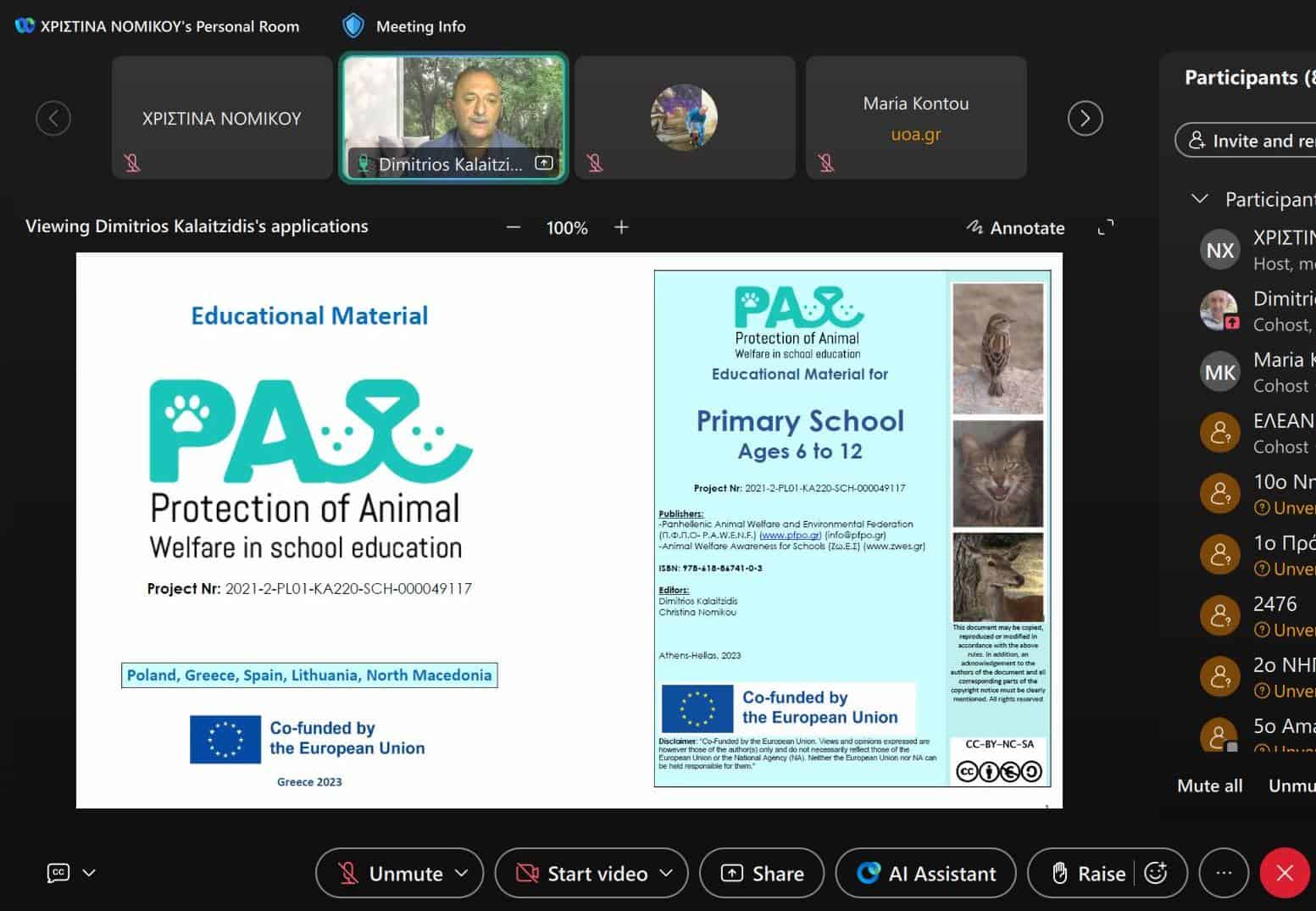Click Mute all in Participants panel
This screenshot has width=1316, height=911.
click(1210, 786)
